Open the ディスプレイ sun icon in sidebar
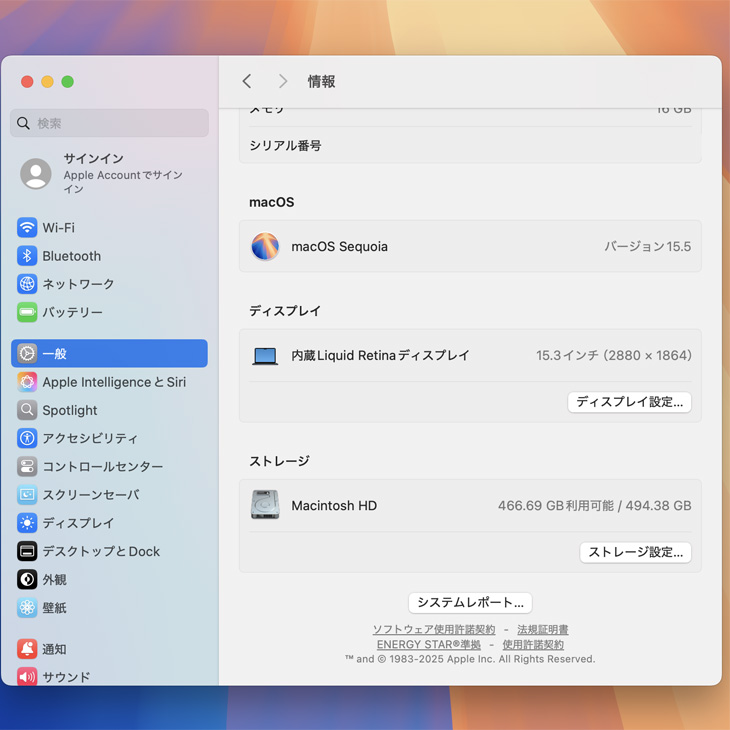The width and height of the screenshot is (730, 730). (27, 523)
